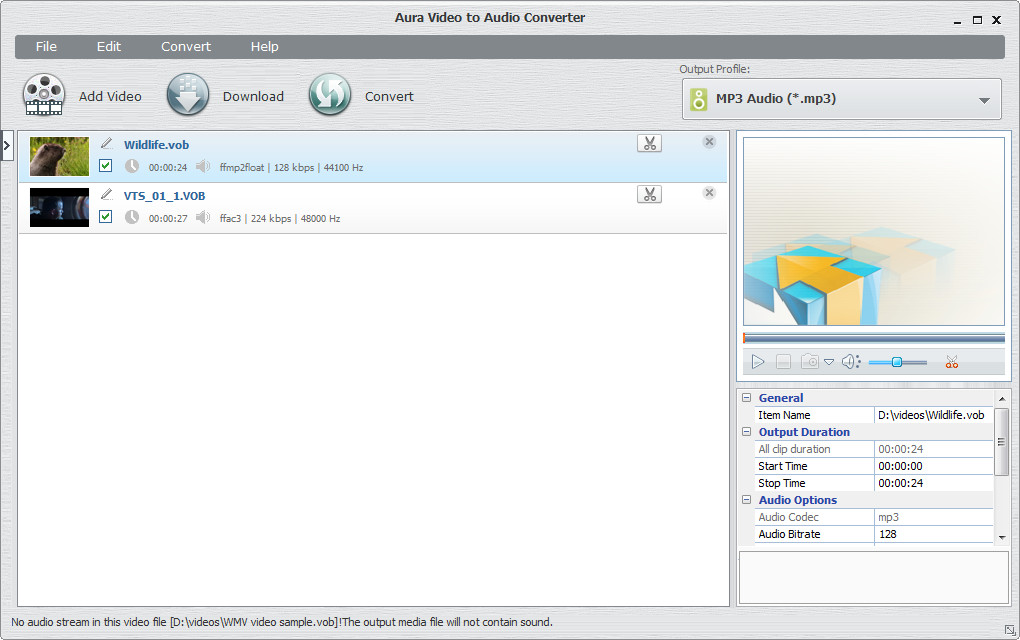Click the scissors icon under the preview player
This screenshot has width=1020, height=640.
[951, 361]
